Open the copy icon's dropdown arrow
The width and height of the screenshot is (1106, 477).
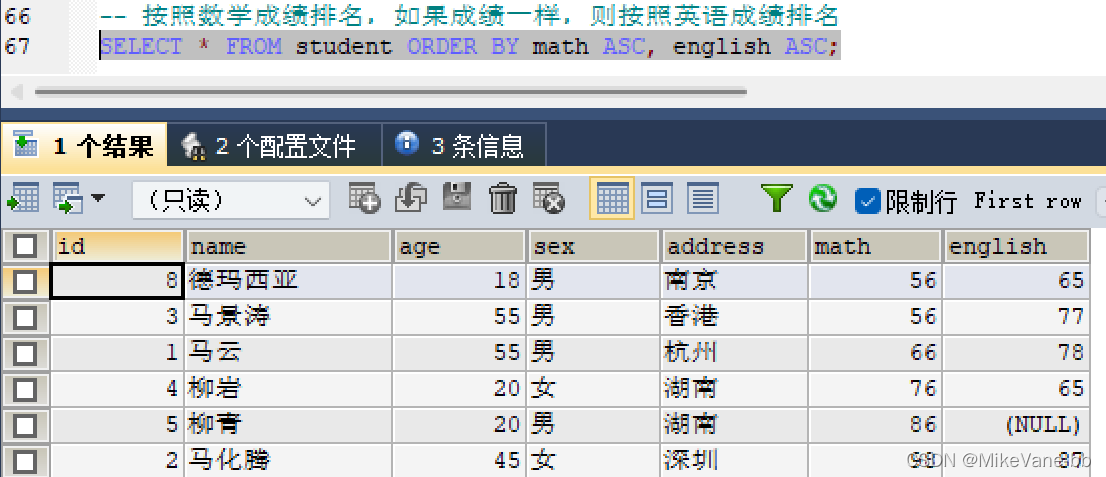click(x=98, y=198)
